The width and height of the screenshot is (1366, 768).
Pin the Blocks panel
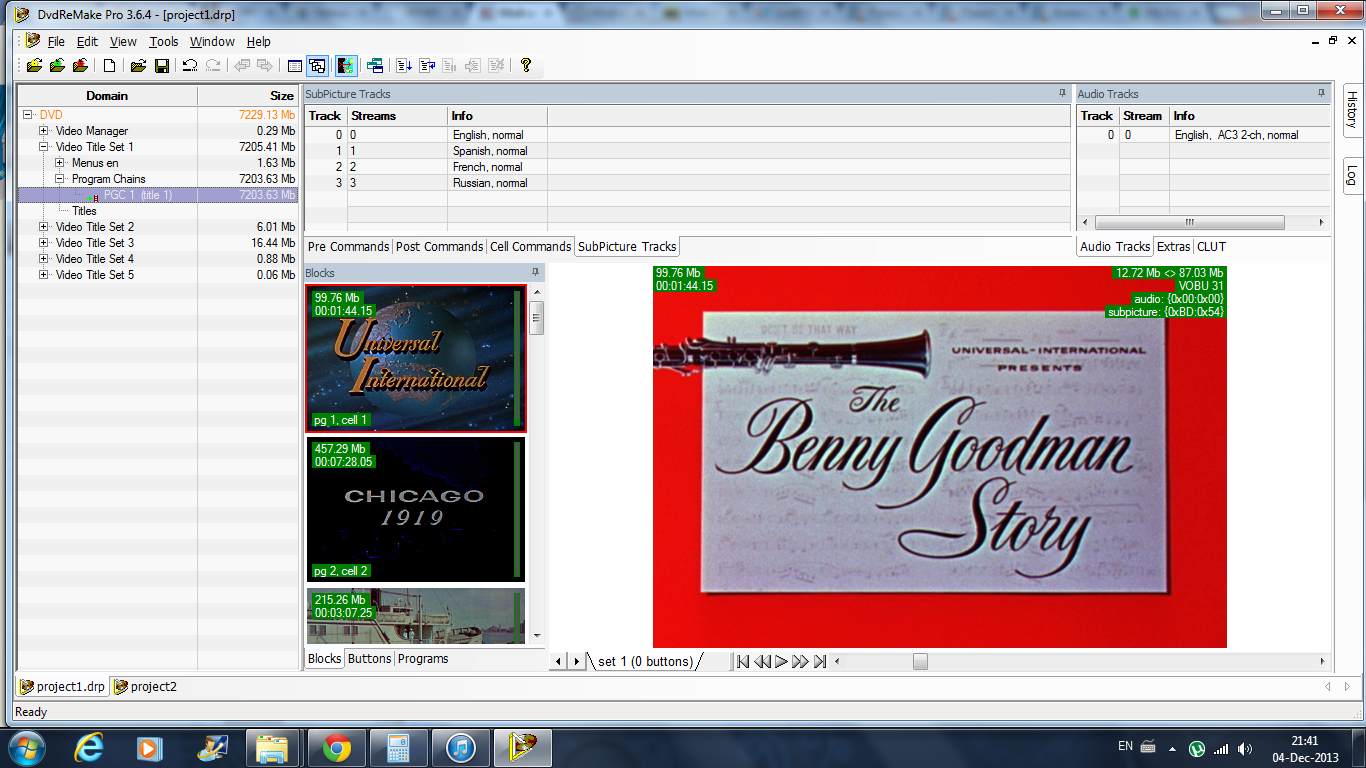pos(536,272)
